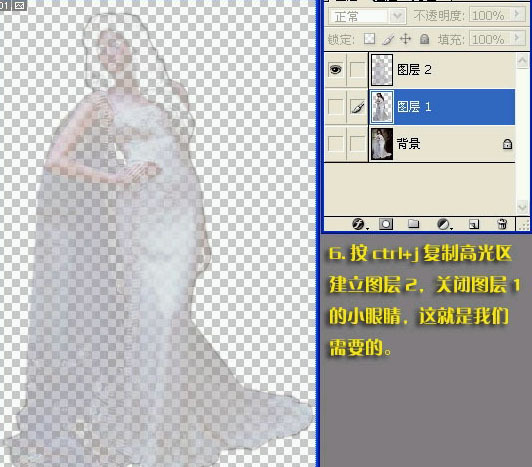Show 图层 1 visibility box
The height and width of the screenshot is (467, 532).
(336, 107)
